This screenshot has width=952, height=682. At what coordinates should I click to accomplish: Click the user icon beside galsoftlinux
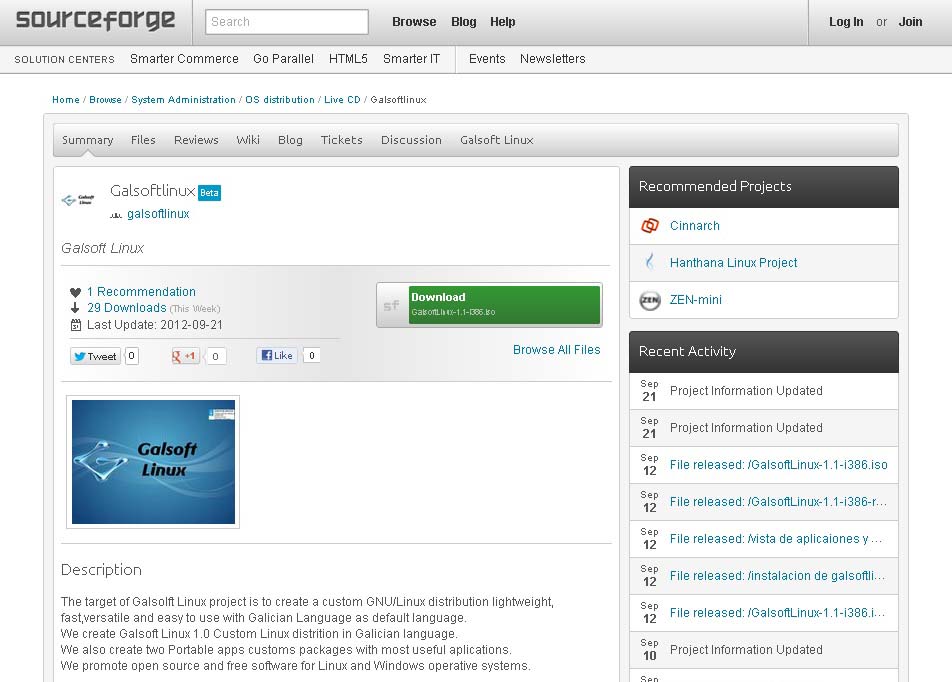coord(116,214)
